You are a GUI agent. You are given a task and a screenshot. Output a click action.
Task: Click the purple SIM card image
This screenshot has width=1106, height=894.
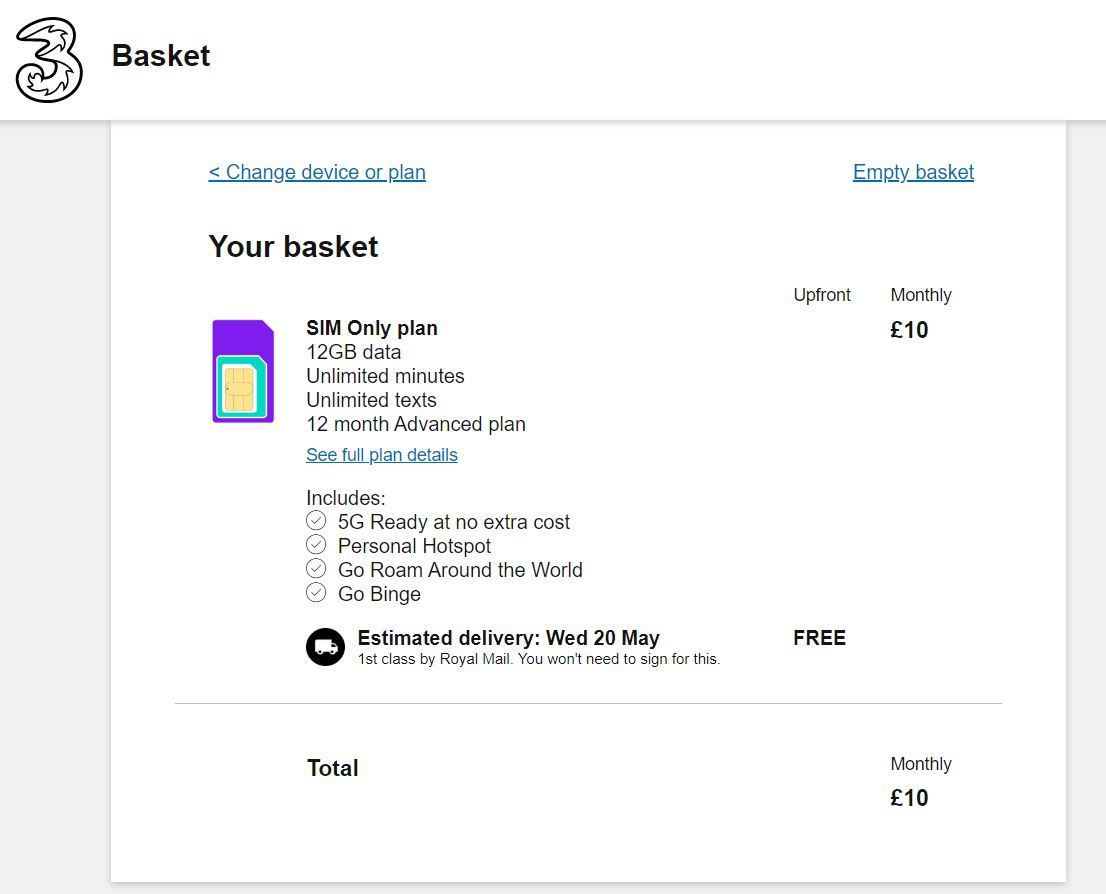243,371
